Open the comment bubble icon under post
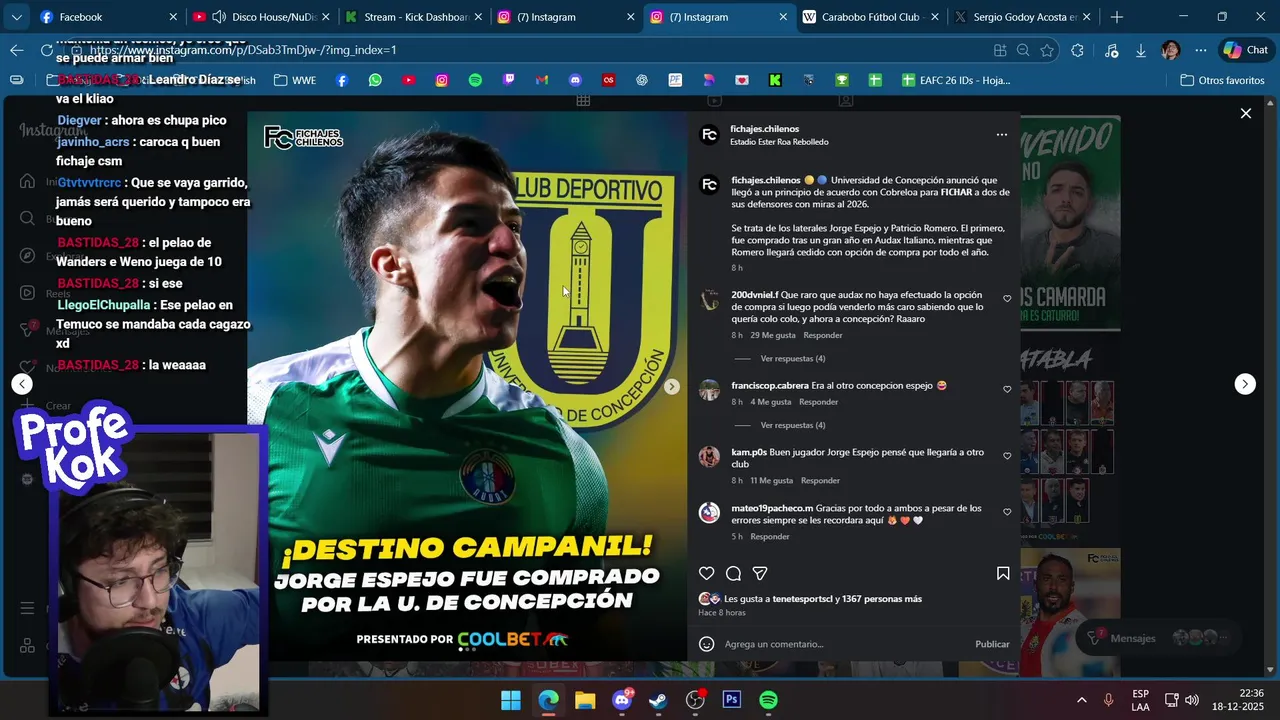1280x720 pixels. tap(733, 573)
